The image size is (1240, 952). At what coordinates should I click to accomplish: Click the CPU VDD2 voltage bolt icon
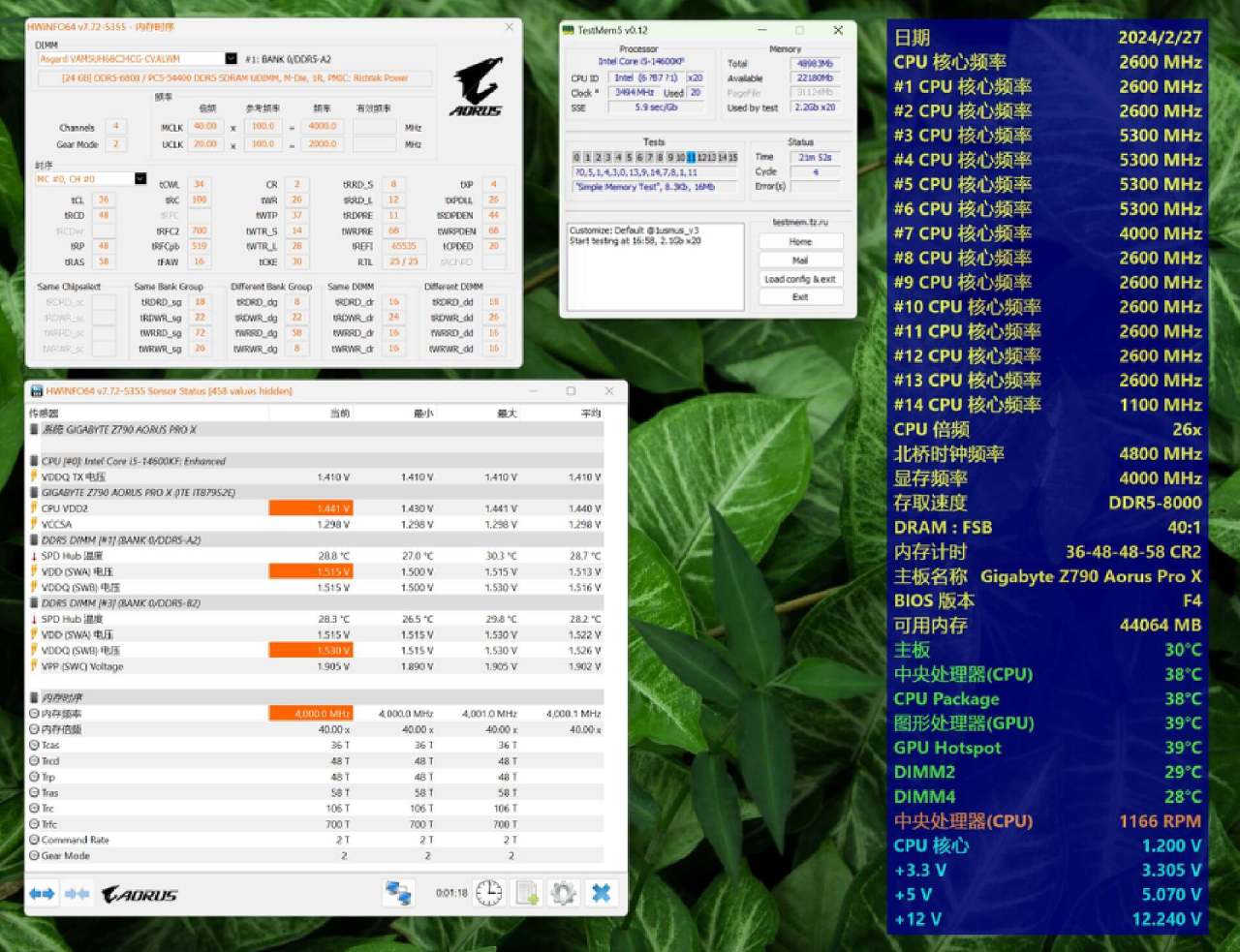[x=34, y=508]
